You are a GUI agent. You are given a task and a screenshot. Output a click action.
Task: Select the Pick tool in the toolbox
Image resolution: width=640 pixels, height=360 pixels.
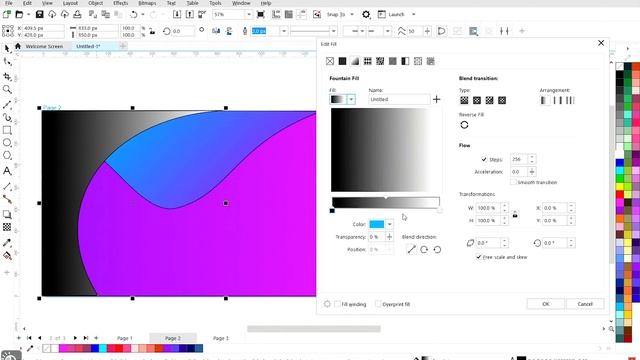pyautogui.click(x=7, y=49)
